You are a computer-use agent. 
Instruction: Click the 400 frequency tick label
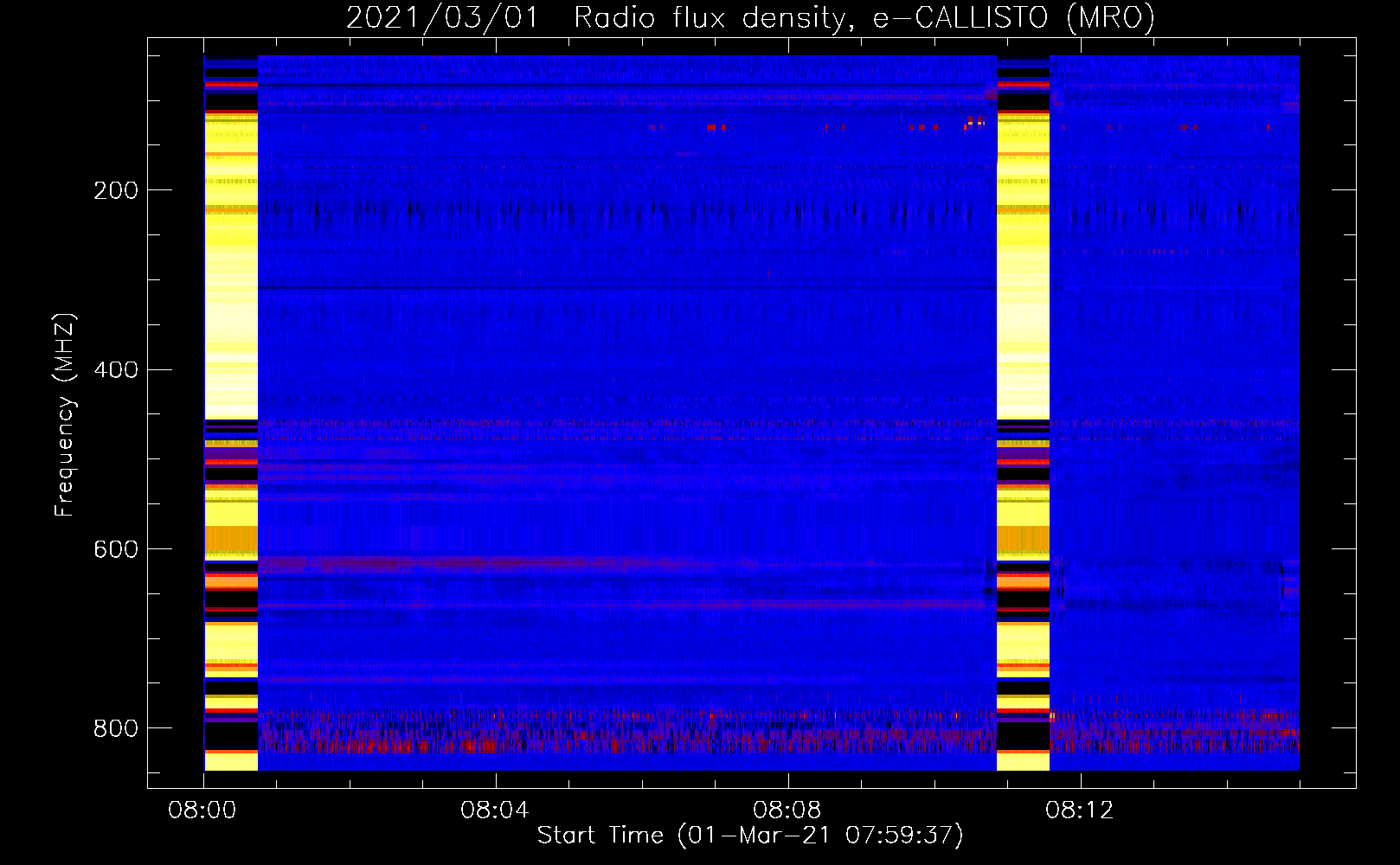[x=115, y=370]
